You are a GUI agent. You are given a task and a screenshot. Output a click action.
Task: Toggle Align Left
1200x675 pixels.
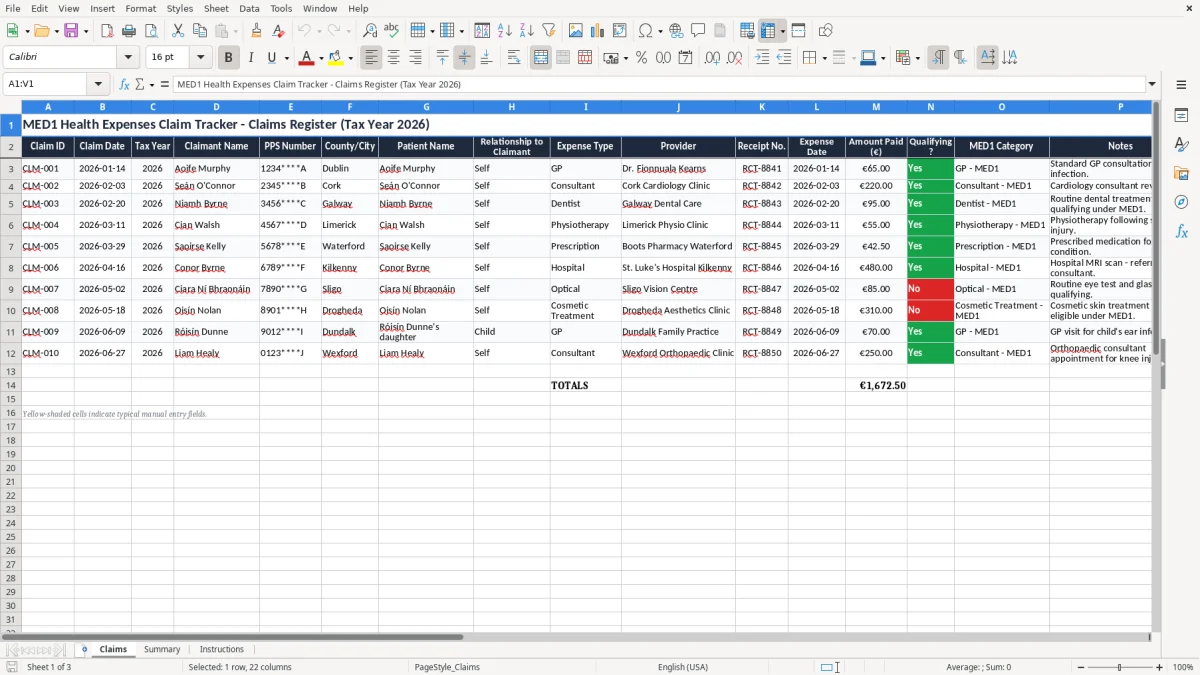(371, 57)
